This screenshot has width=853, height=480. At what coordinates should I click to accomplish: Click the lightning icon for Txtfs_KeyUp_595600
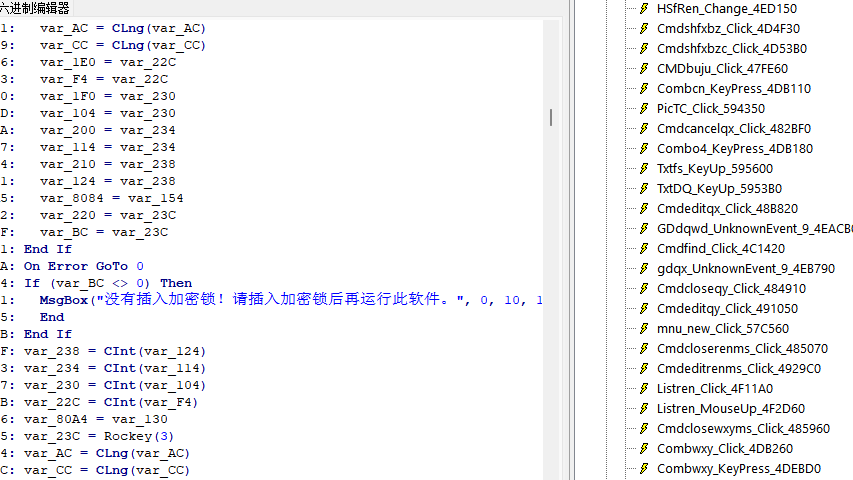tap(644, 168)
